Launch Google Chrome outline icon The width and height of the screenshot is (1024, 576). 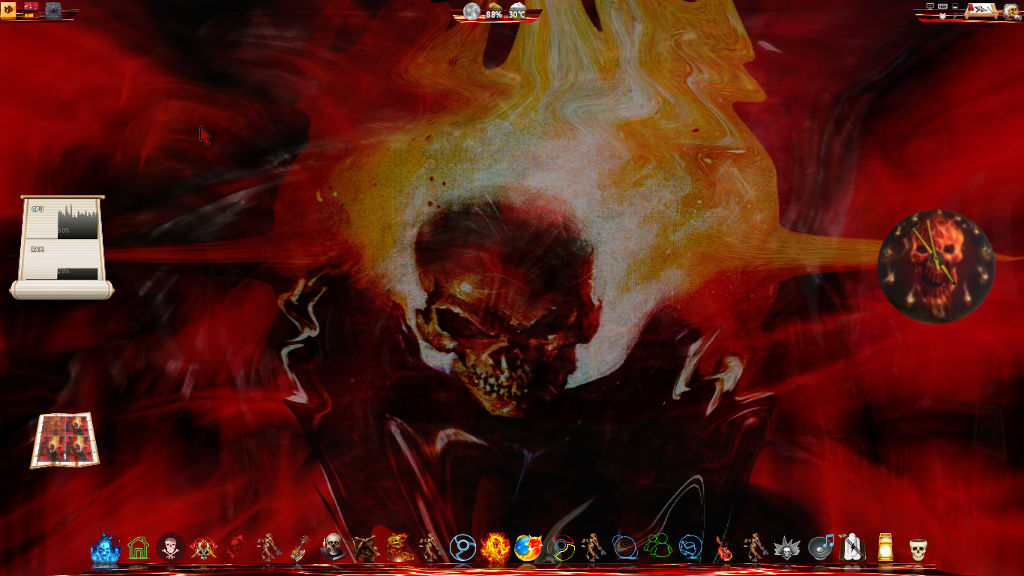click(560, 548)
